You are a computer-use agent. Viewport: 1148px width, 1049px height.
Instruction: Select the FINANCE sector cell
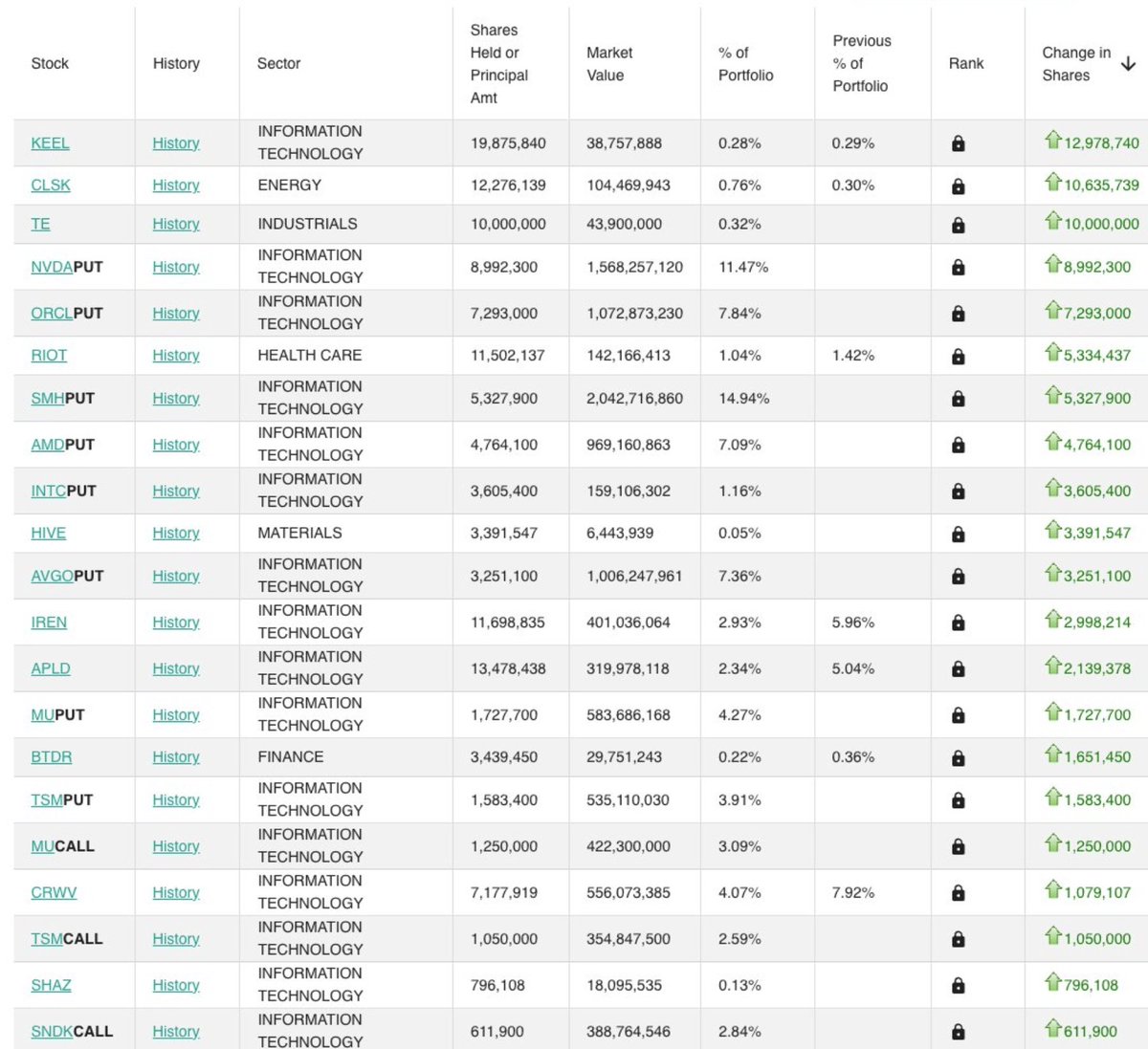coord(290,757)
